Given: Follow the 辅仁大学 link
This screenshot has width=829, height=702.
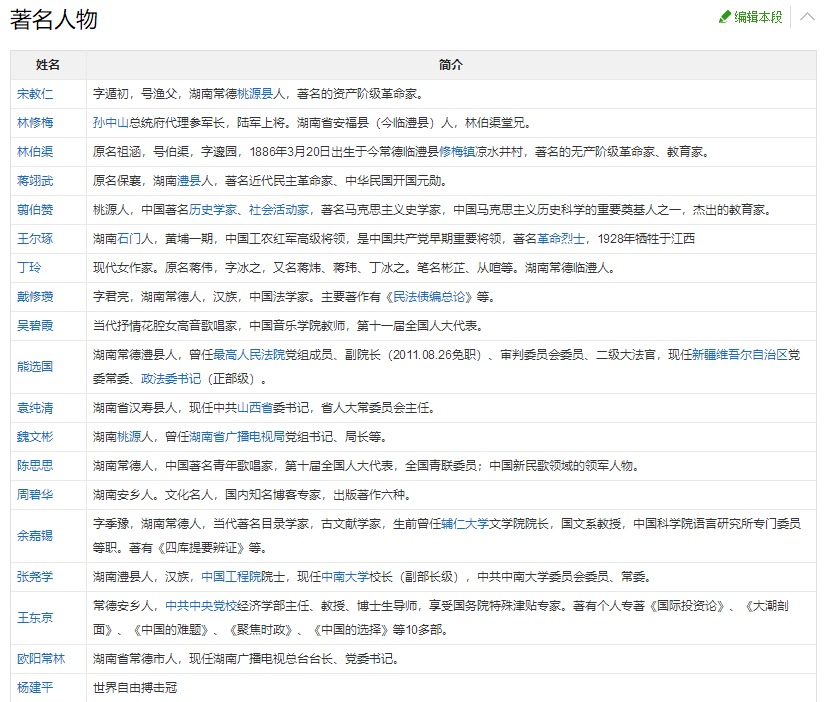Looking at the screenshot, I should pyautogui.click(x=465, y=524).
